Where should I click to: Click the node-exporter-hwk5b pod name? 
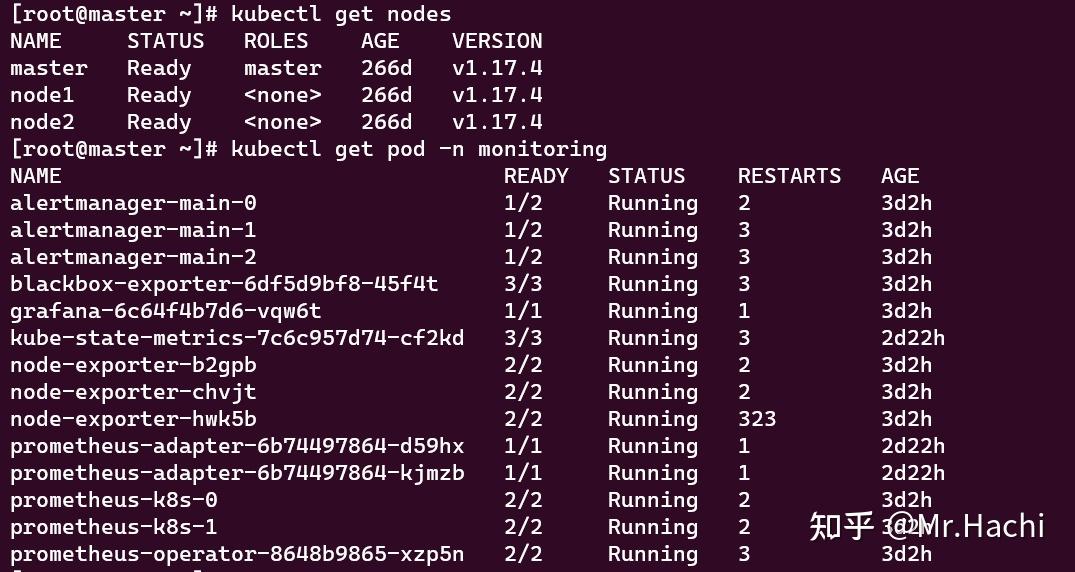(x=133, y=419)
